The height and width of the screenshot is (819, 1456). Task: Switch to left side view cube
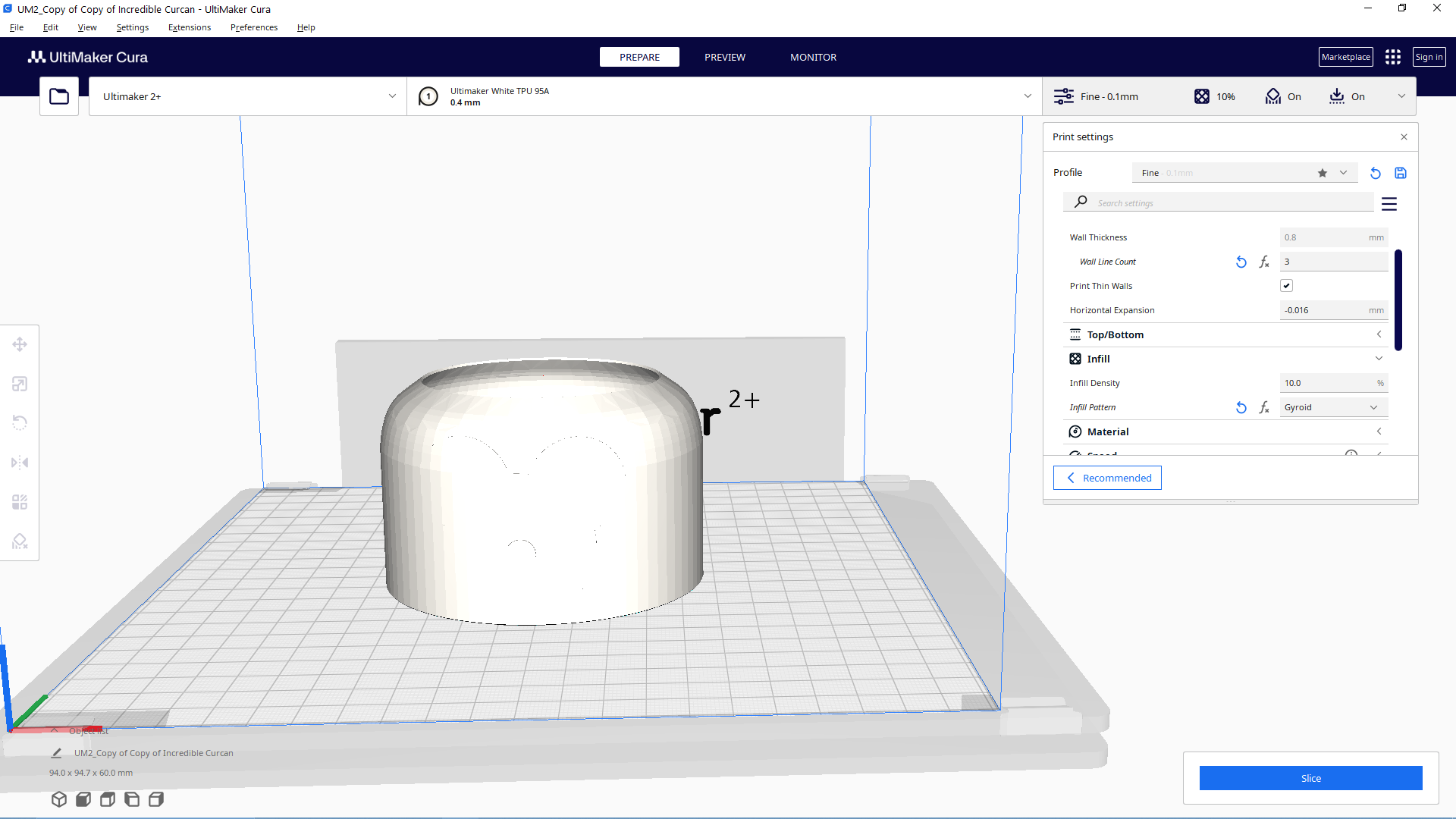pos(132,799)
